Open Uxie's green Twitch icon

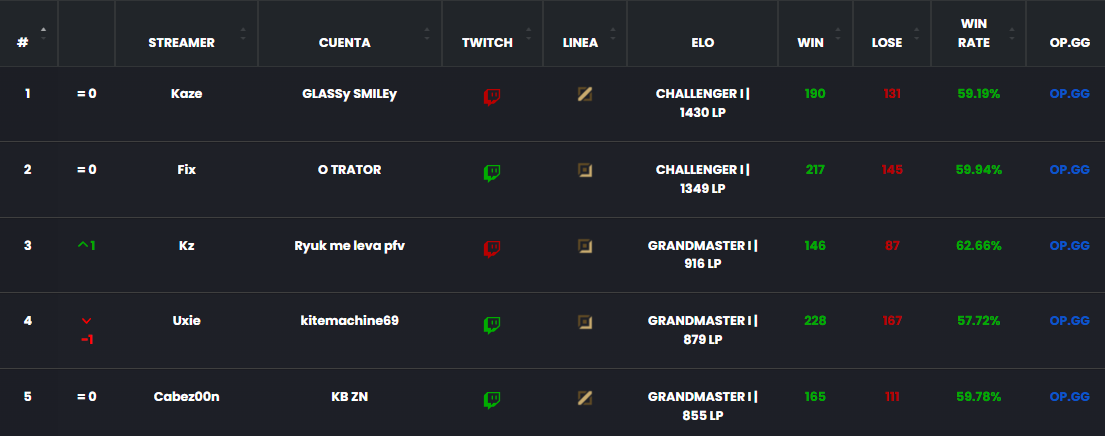492,324
